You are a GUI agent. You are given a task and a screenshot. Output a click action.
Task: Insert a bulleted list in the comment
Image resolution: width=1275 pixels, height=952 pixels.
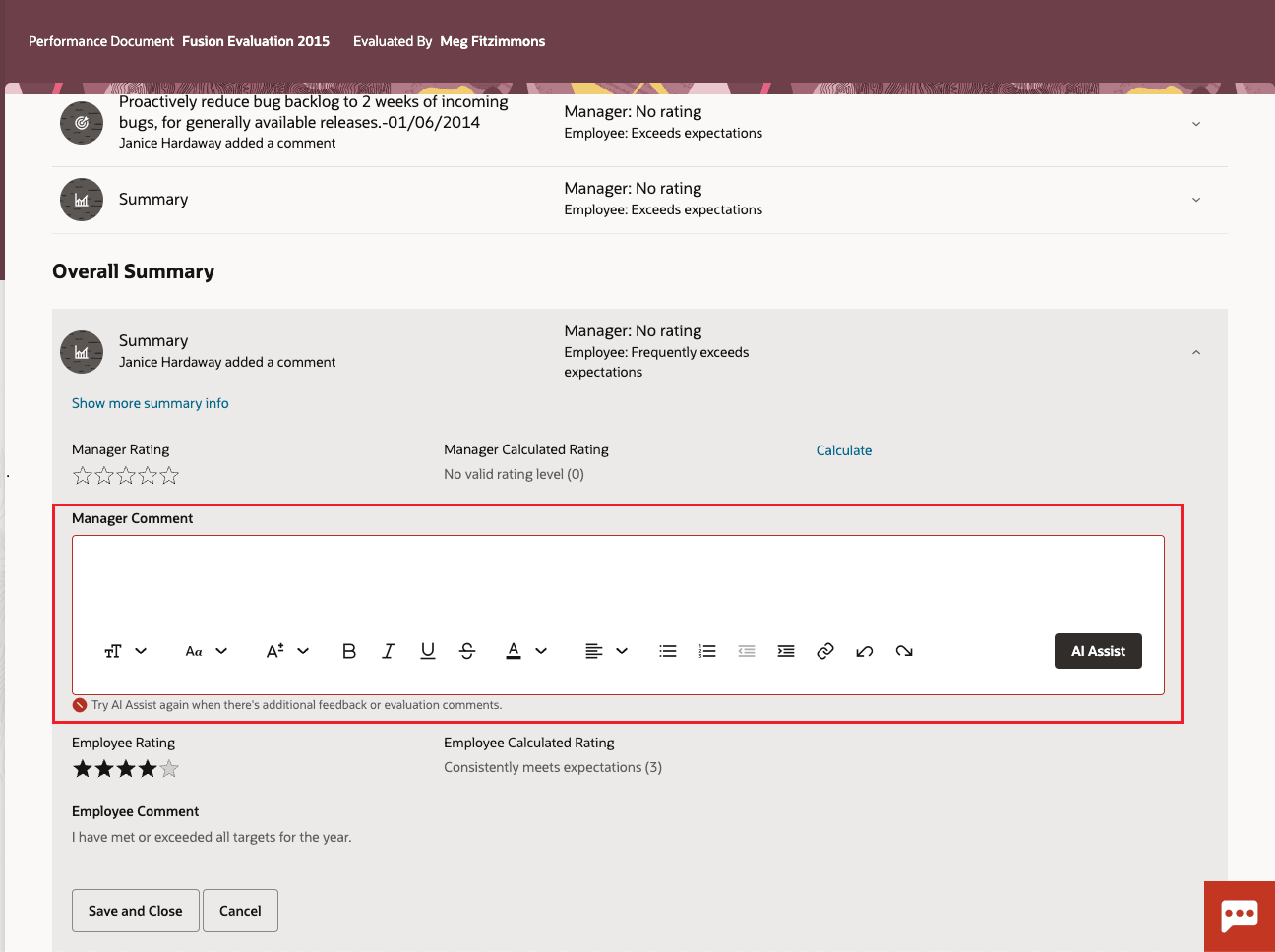click(x=668, y=651)
